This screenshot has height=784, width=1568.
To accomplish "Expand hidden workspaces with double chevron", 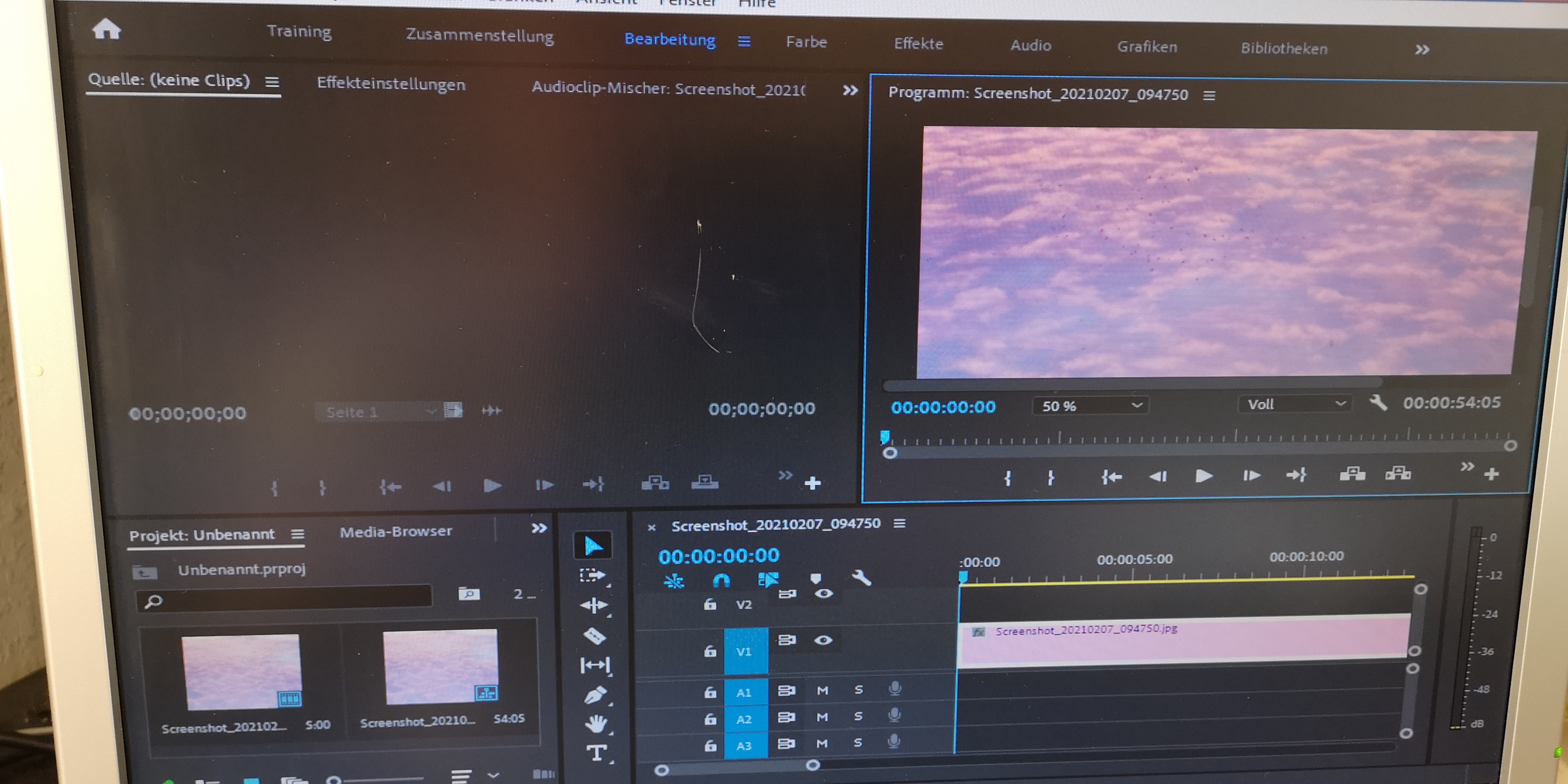I will tap(1422, 49).
